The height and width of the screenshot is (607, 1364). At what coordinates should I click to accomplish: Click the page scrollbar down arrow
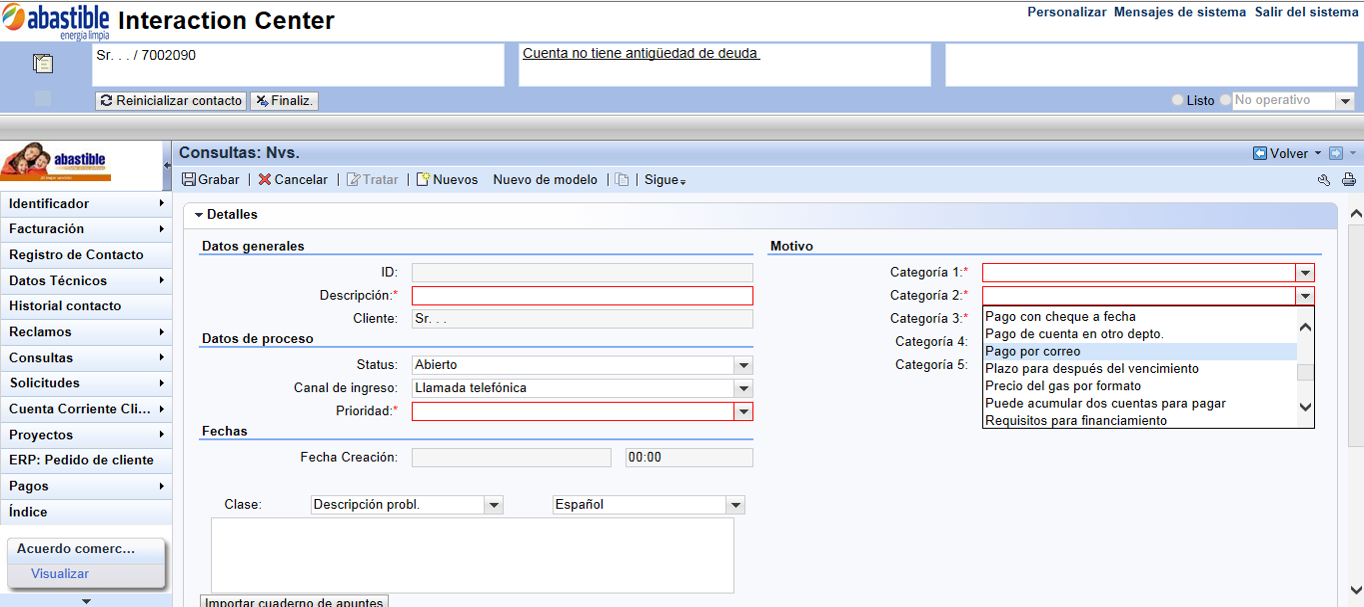[1356, 590]
